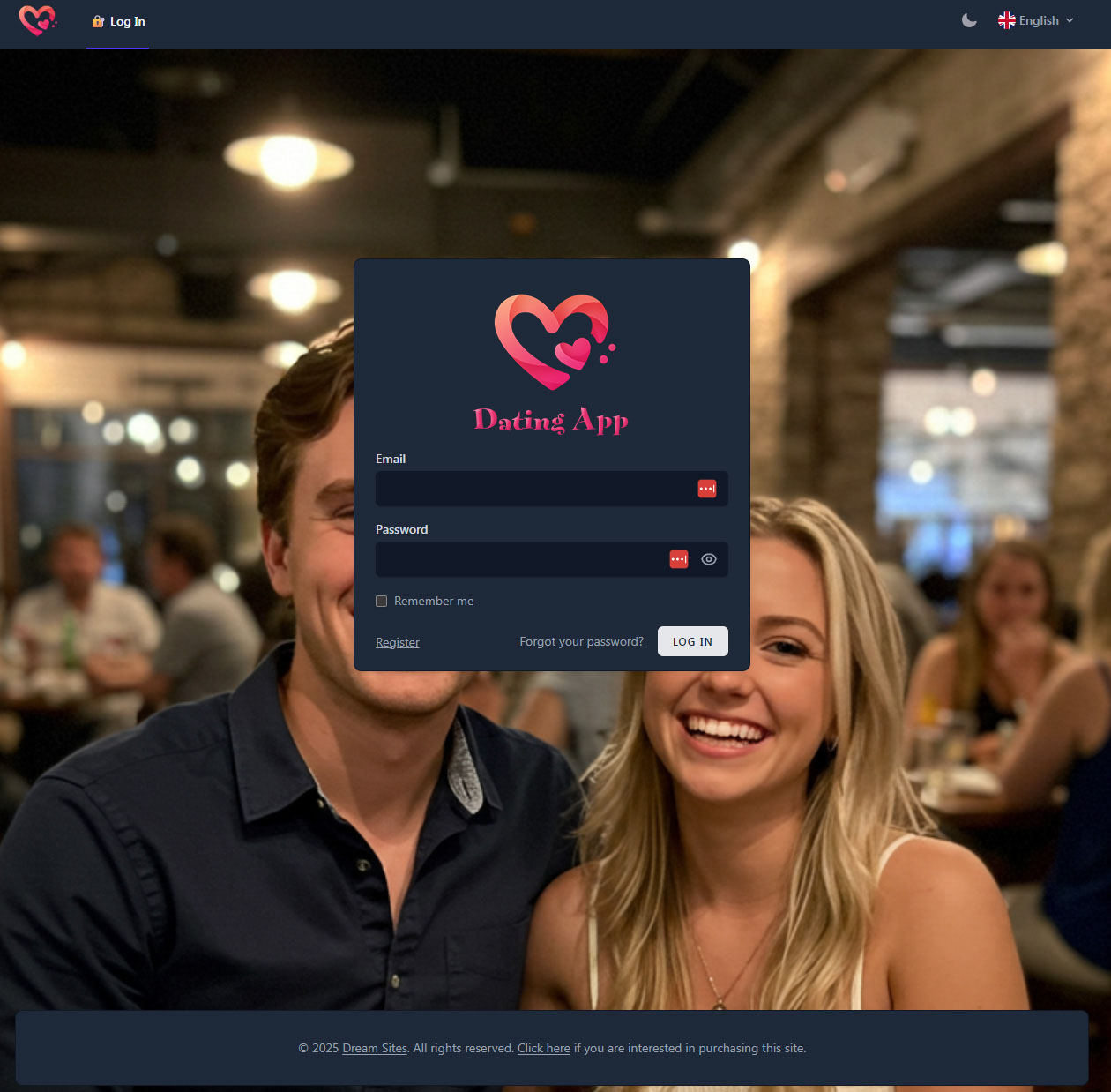Viewport: 1111px width, 1092px height.
Task: Click the UK flag icon
Action: pyautogui.click(x=1006, y=20)
